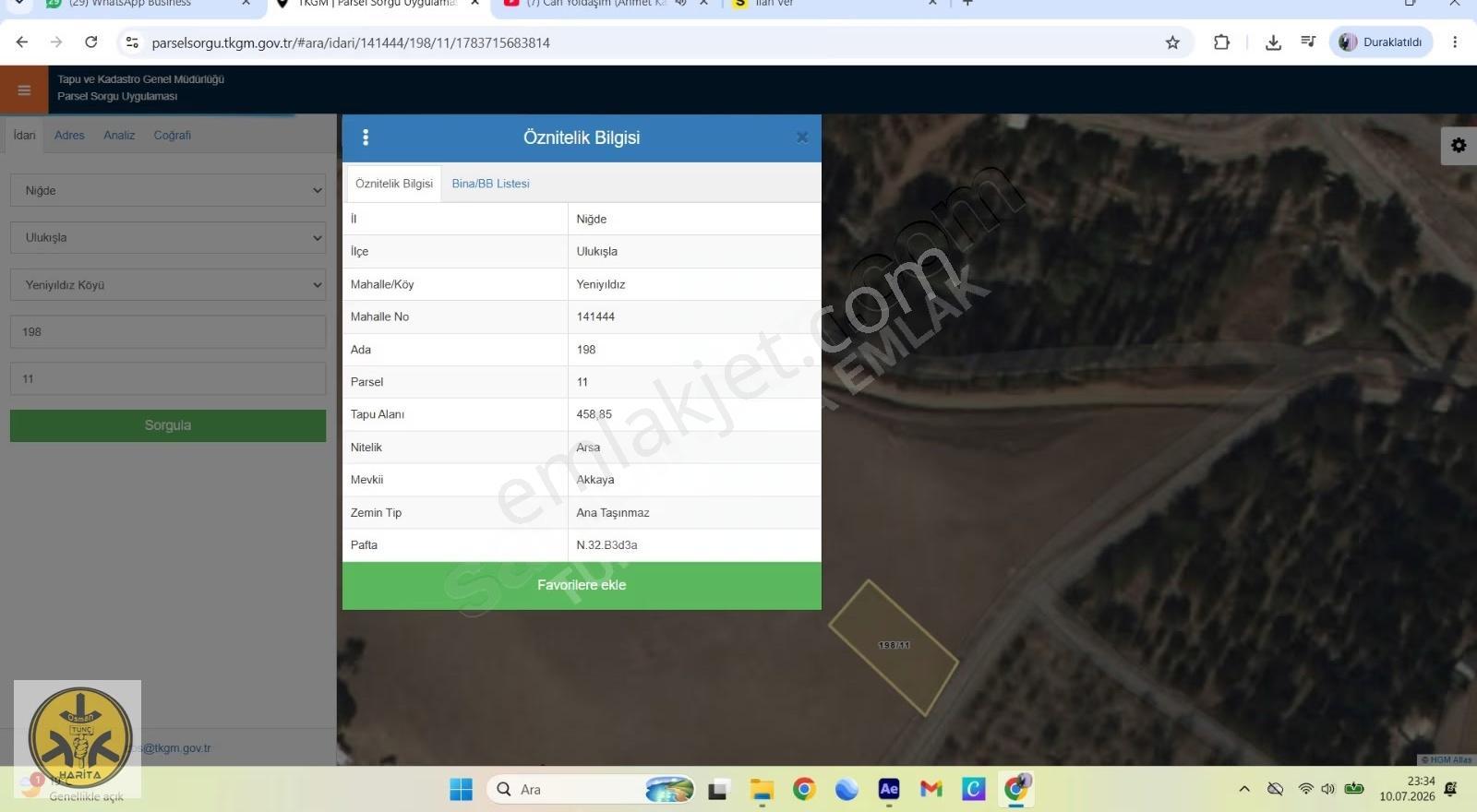
Task: Open Task View on the taskbar
Action: click(718, 789)
